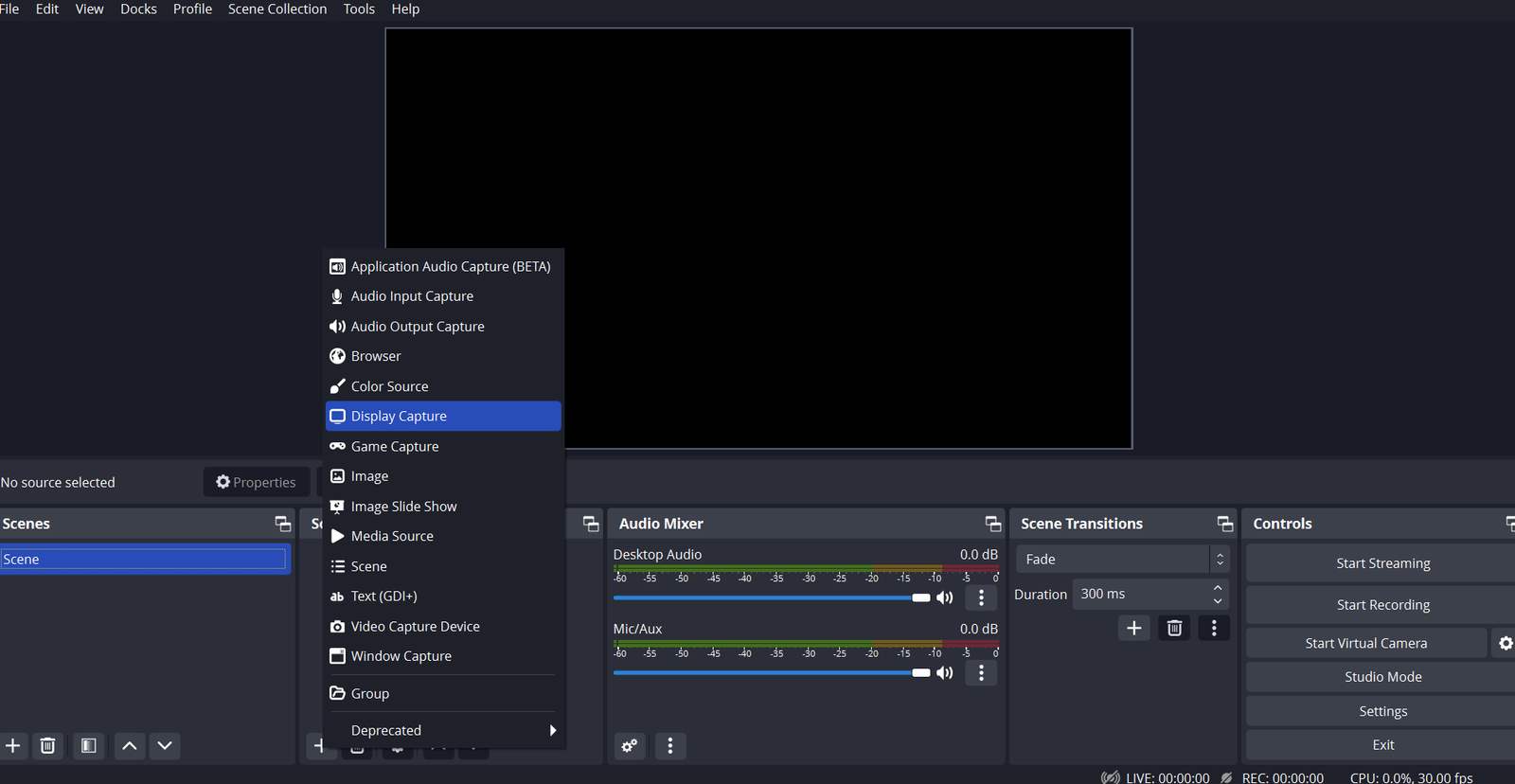This screenshot has height=784, width=1515.
Task: Open Desktop Audio three-dot options menu
Action: pyautogui.click(x=981, y=597)
